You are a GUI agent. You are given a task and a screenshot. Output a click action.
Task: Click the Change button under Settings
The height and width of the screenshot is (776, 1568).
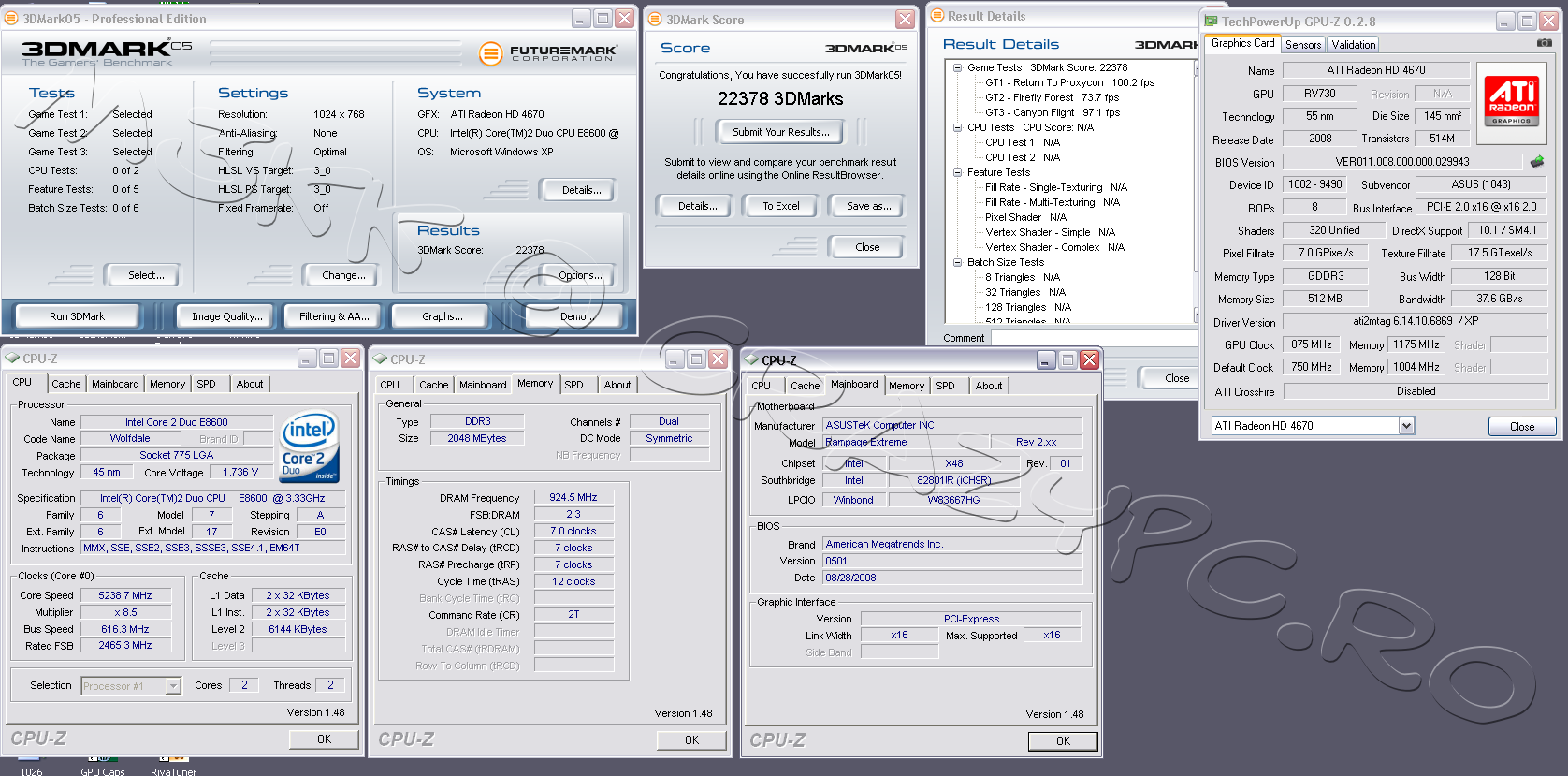click(343, 275)
